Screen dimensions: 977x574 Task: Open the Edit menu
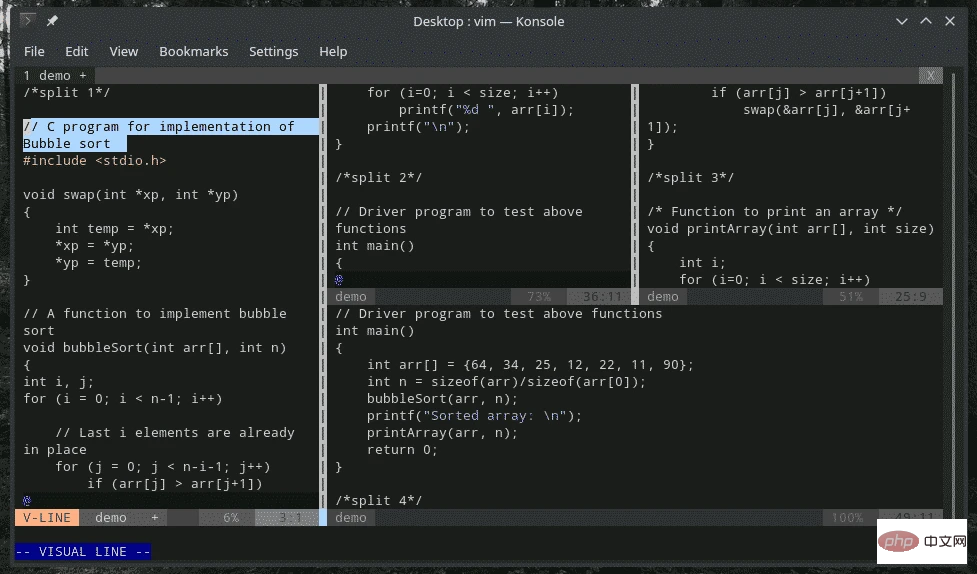coord(77,51)
